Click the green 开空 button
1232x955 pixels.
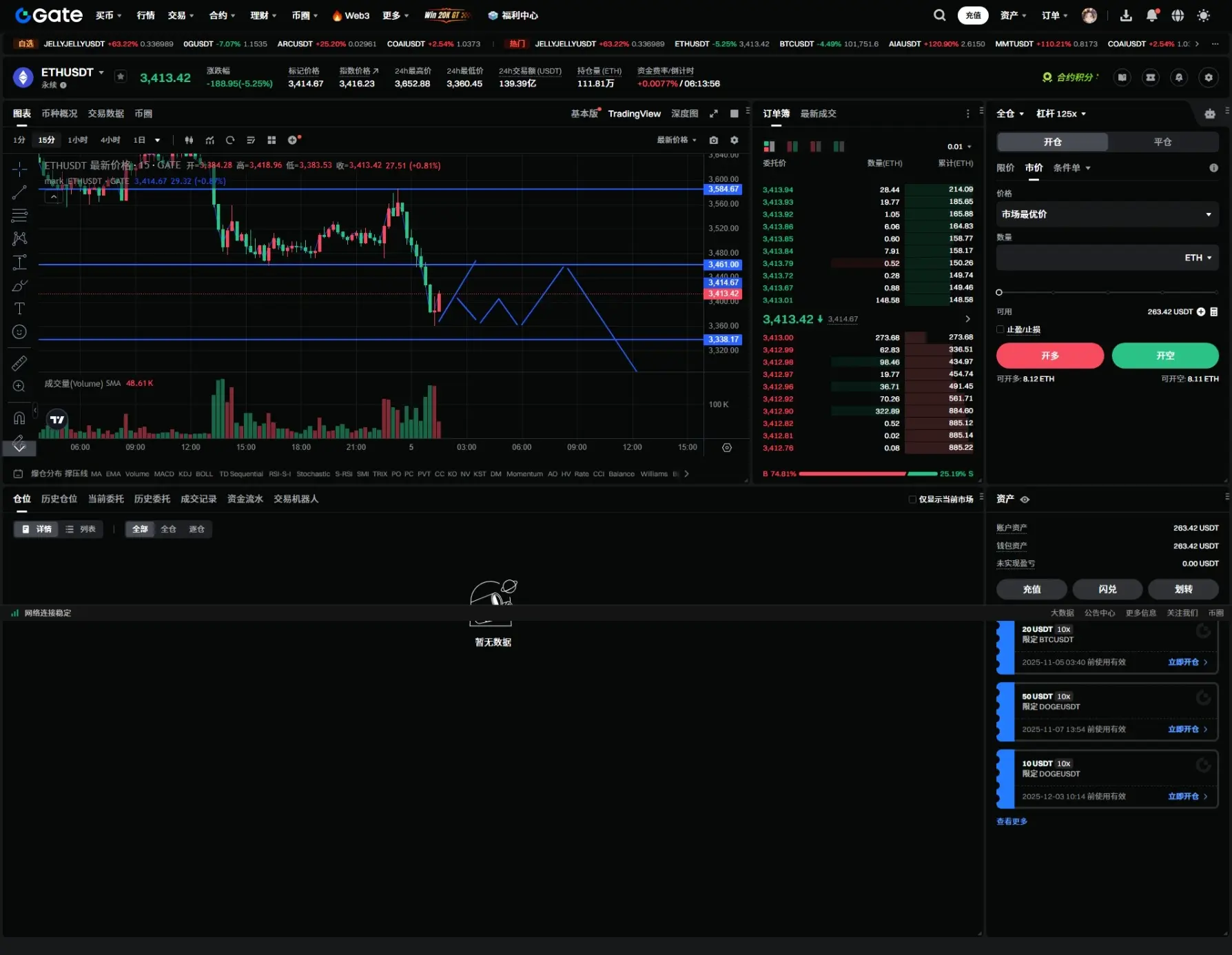1165,356
